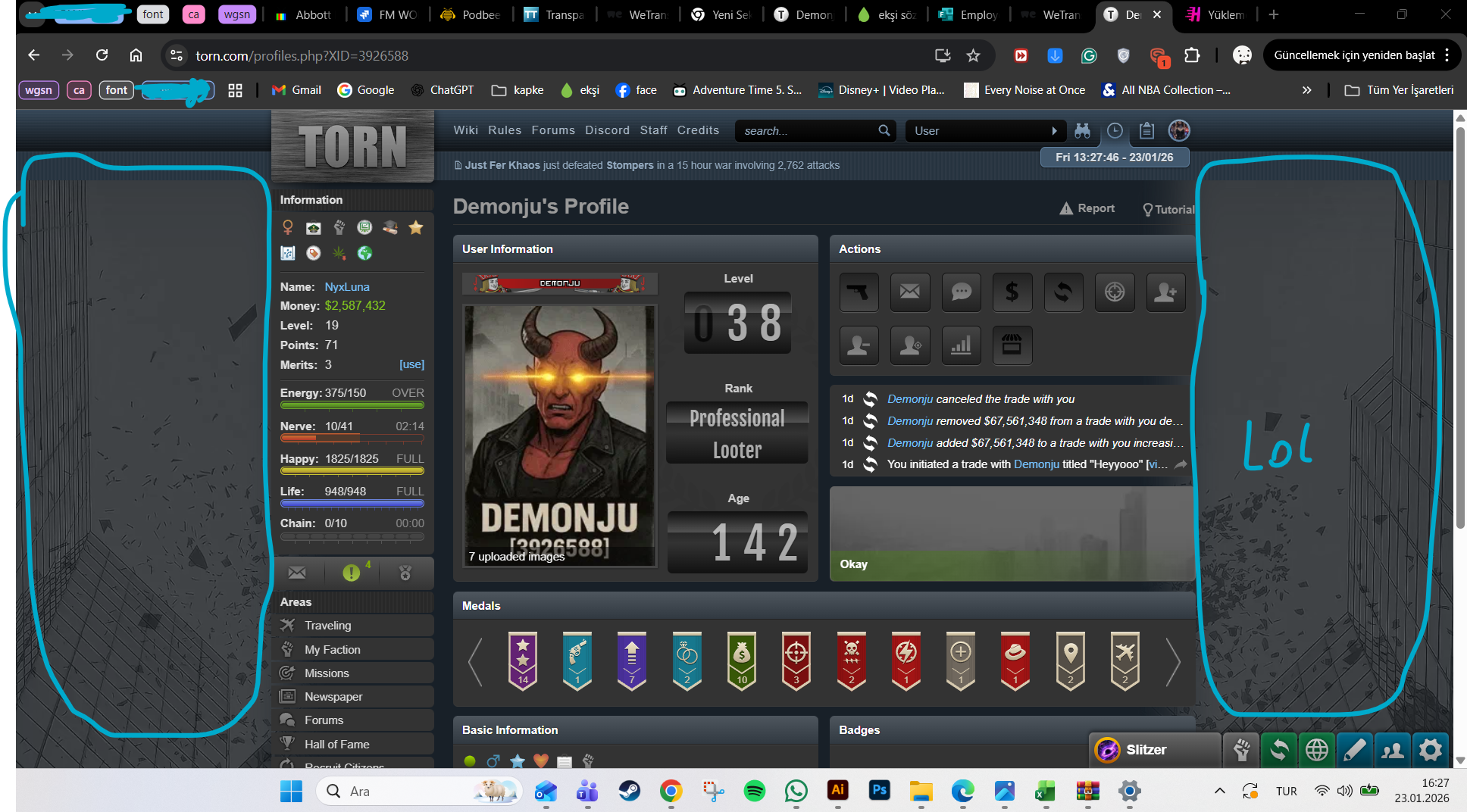Open the Wiki menu link
Image resolution: width=1467 pixels, height=812 pixels.
(466, 130)
